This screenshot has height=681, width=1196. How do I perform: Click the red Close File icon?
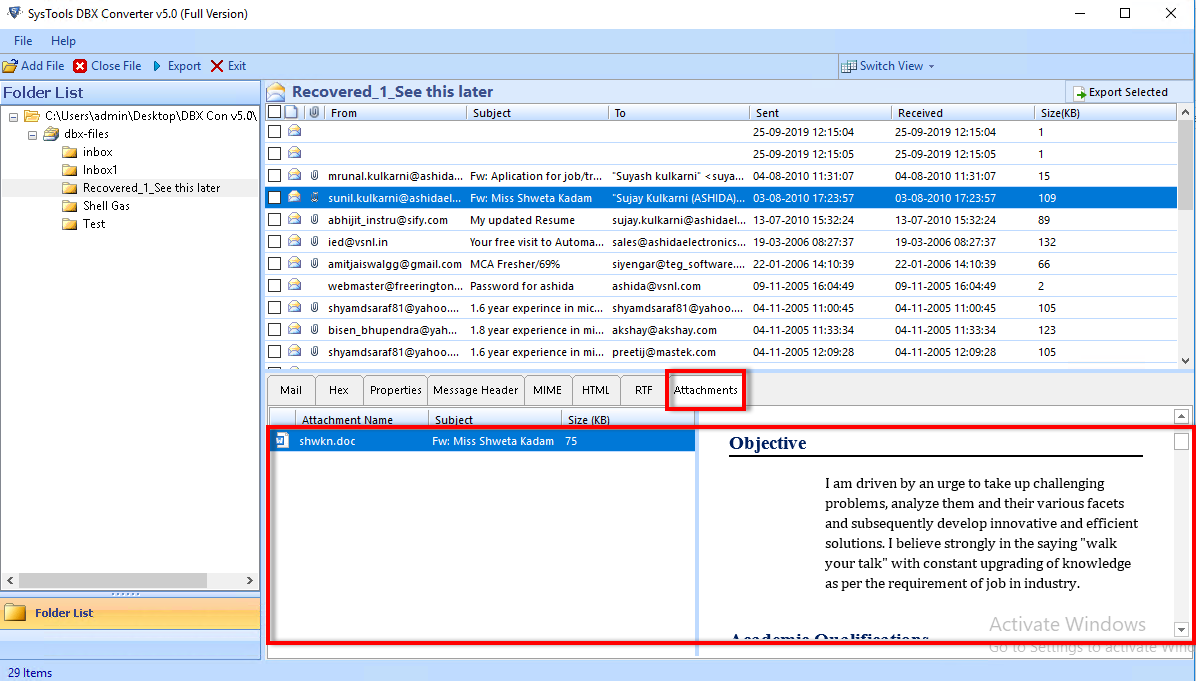pyautogui.click(x=80, y=66)
